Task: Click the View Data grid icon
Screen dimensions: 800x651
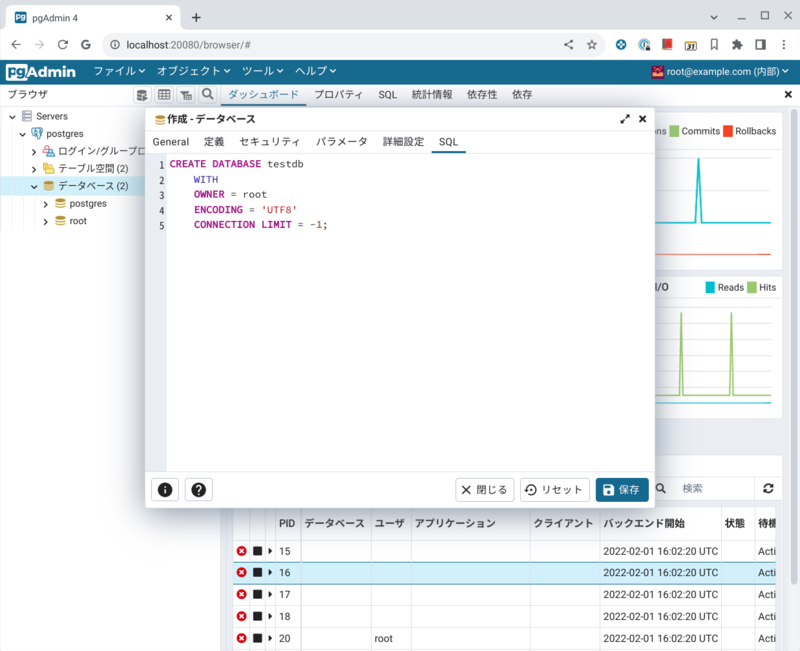Action: (164, 95)
